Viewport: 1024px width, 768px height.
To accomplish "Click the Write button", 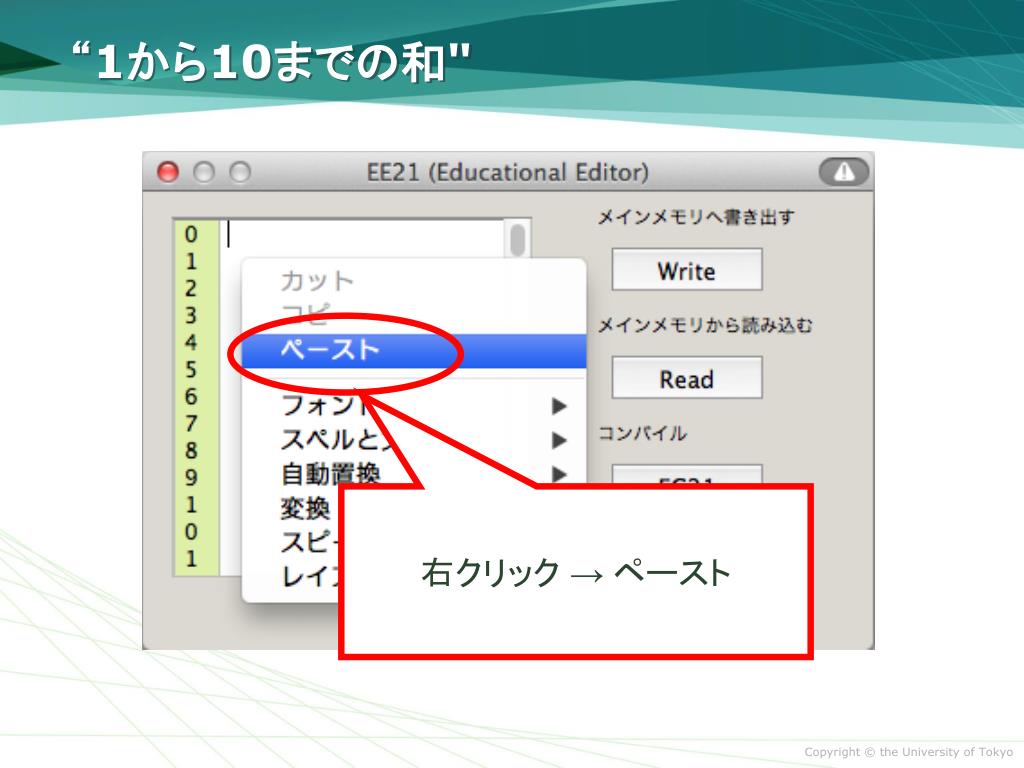I will (x=686, y=270).
